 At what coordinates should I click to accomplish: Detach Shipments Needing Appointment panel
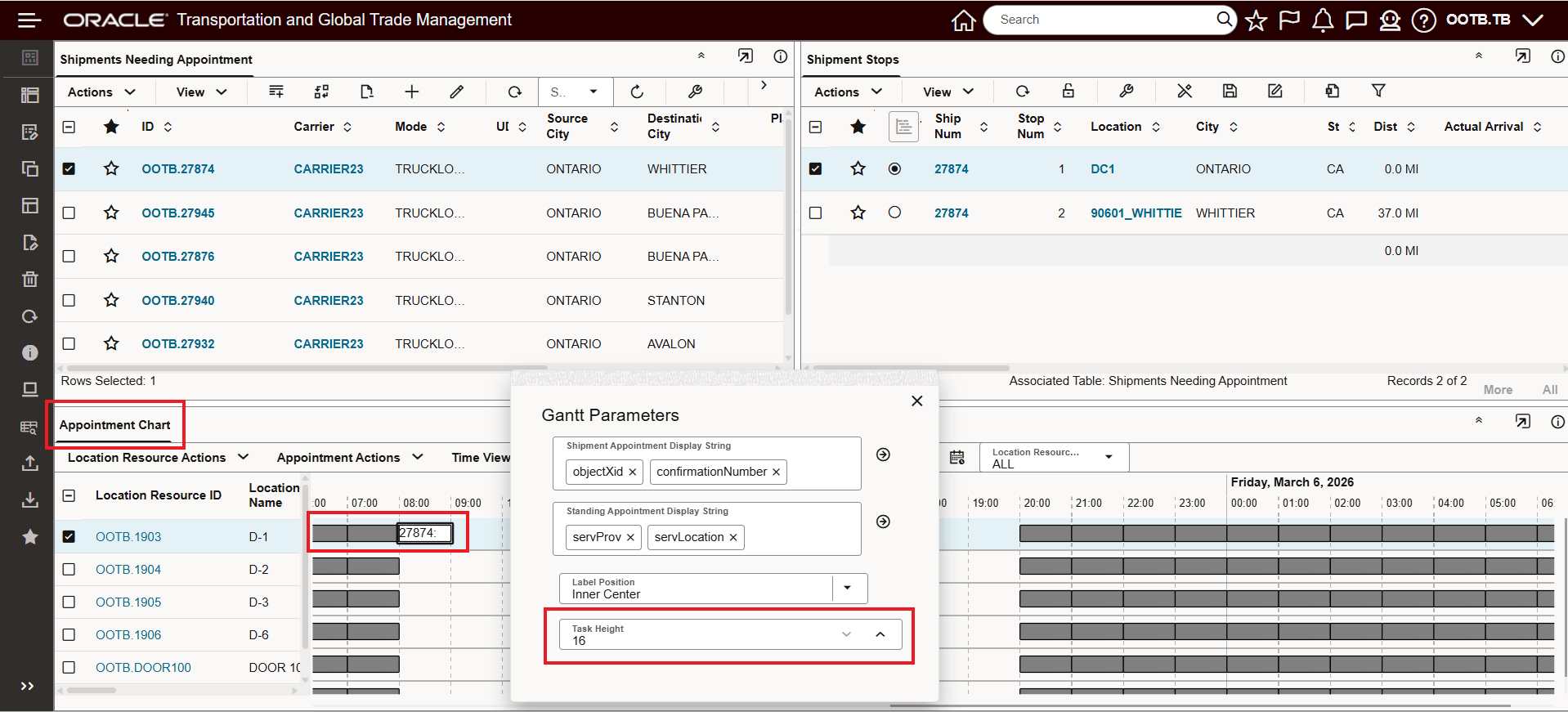pos(746,56)
